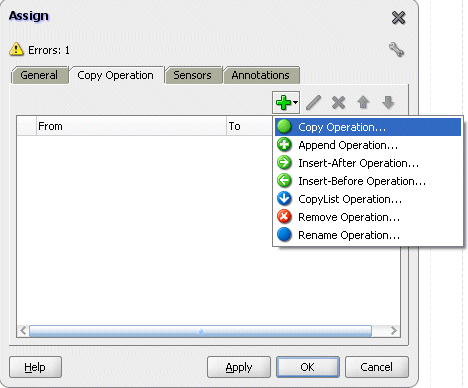Confirm with the OK button
Image resolution: width=468 pixels, height=388 pixels.
pyautogui.click(x=308, y=367)
